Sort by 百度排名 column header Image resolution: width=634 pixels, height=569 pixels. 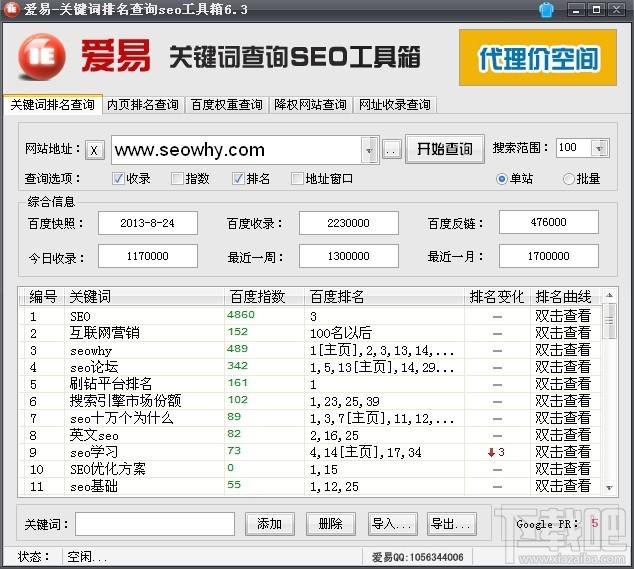[x=384, y=296]
